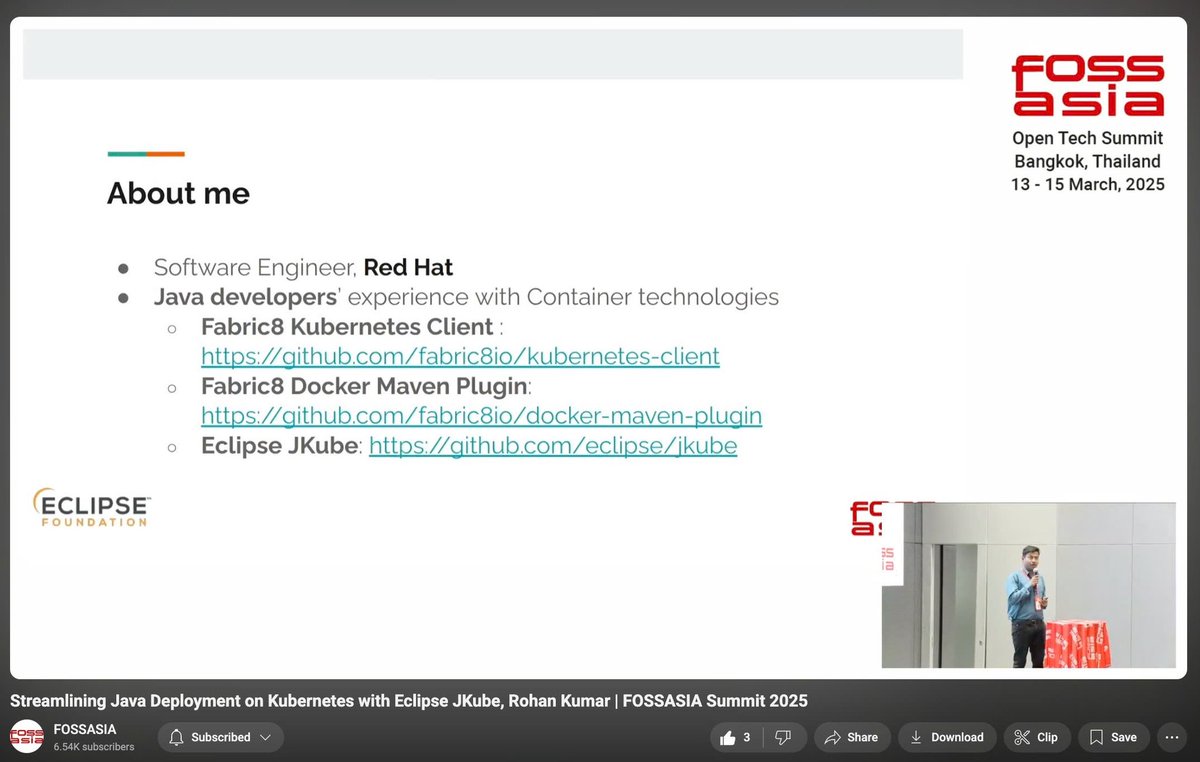Click the speaker camera inset in video
Viewport: 1200px width, 762px height.
1028,585
